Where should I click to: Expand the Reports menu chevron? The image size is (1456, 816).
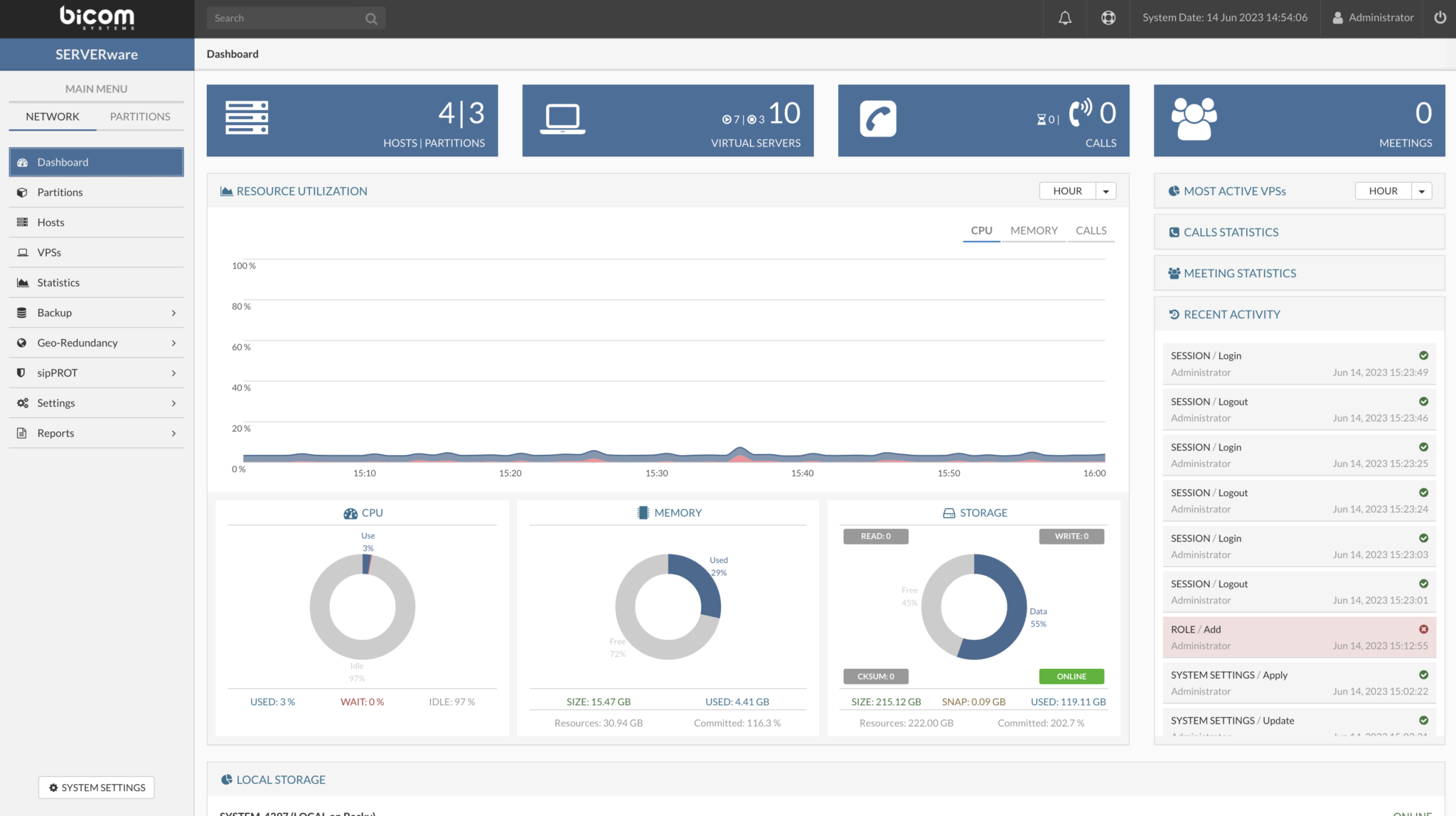pos(173,433)
